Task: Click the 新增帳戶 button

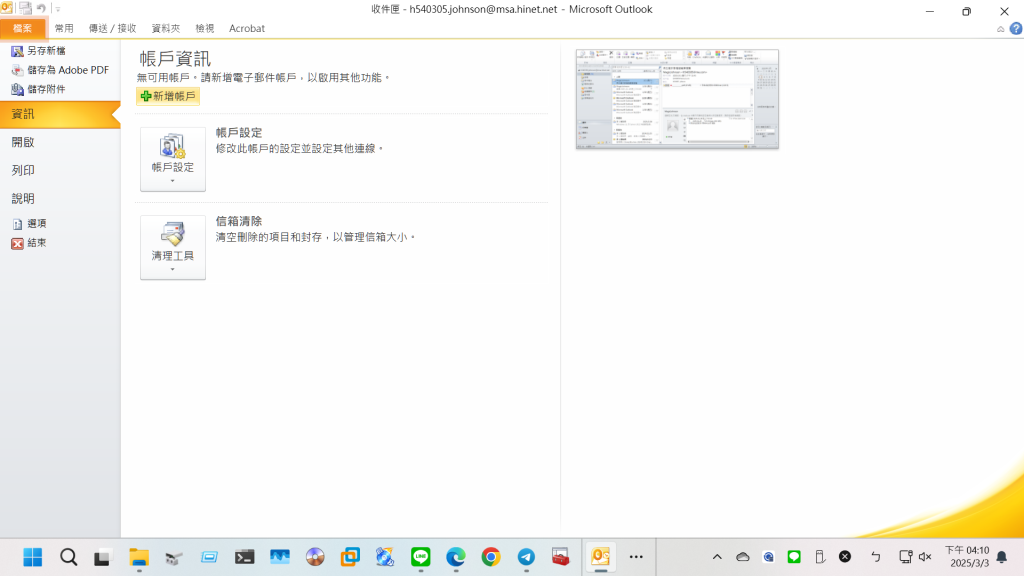Action: [x=168, y=96]
